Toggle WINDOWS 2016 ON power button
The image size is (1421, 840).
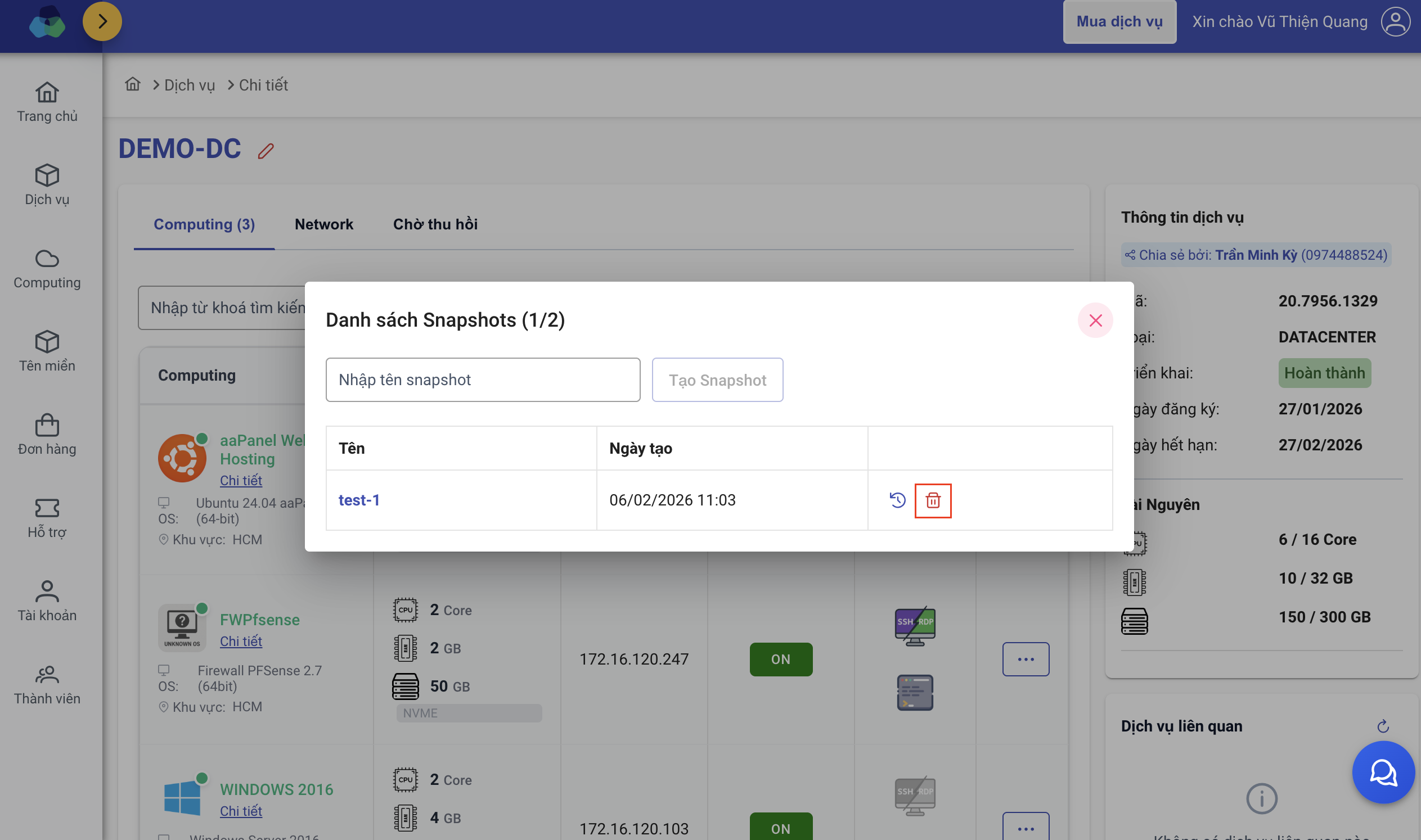[x=780, y=828]
